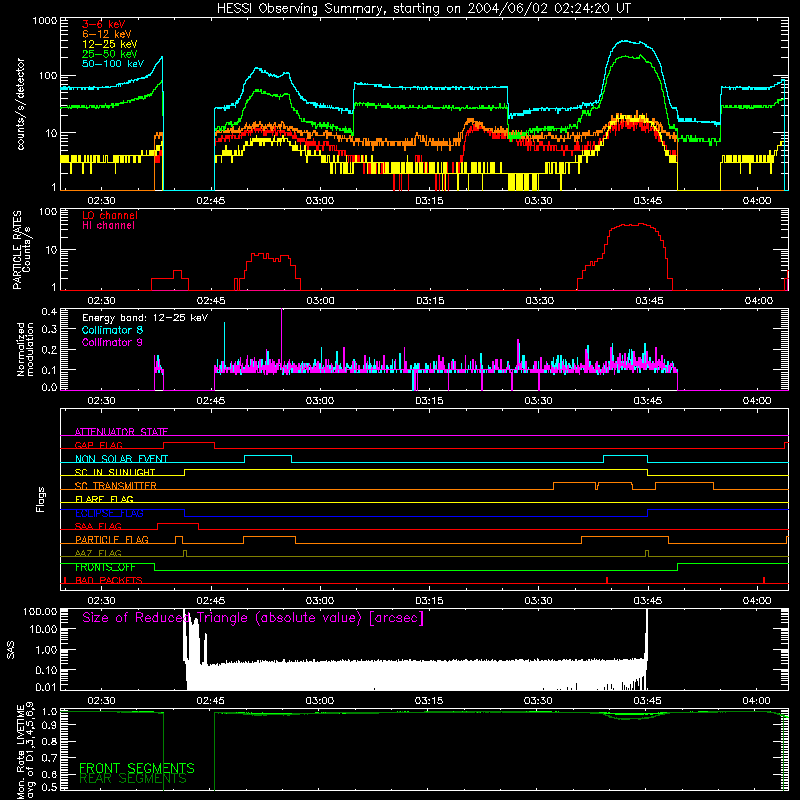The width and height of the screenshot is (800, 800).
Task: Click the HESSI Observing Summary title text
Action: [x=423, y=9]
